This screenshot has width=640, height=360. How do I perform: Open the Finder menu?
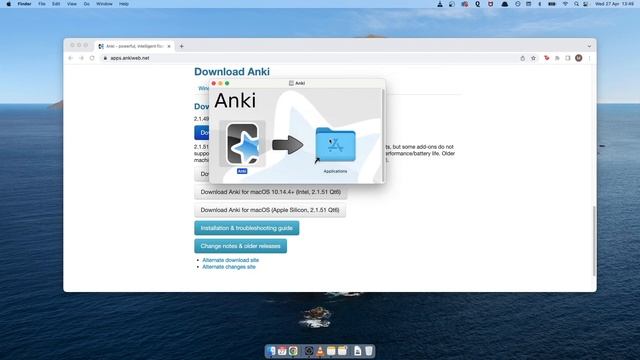coord(24,4)
